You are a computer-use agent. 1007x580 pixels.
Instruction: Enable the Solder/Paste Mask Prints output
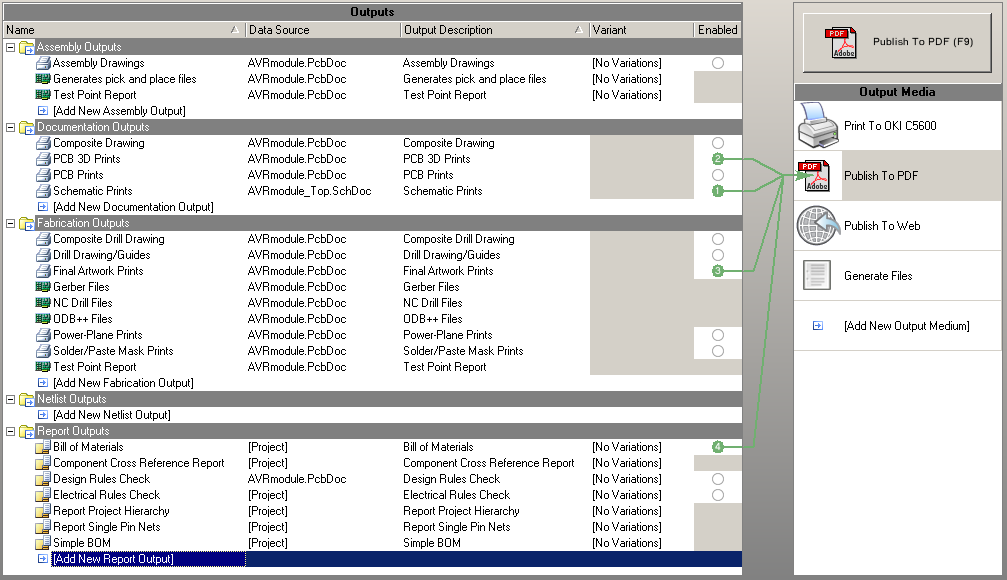click(718, 351)
